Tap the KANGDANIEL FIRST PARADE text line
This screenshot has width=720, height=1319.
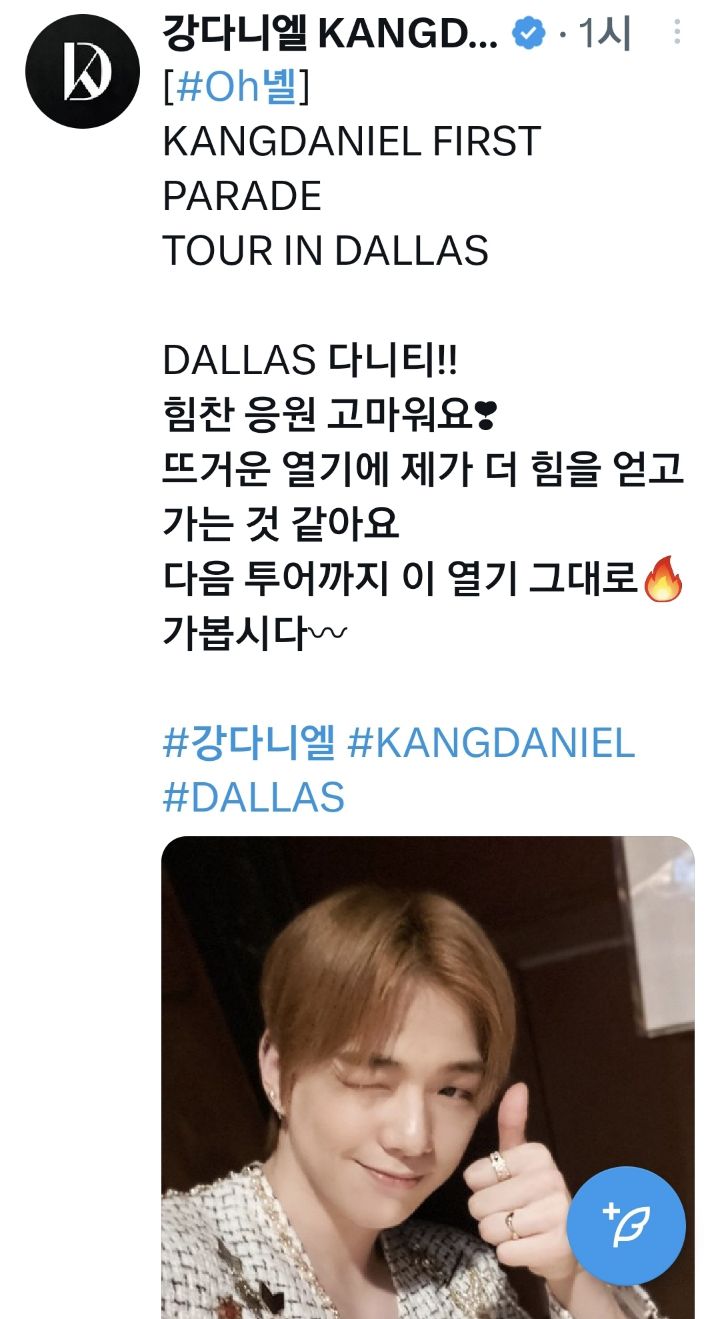click(352, 169)
